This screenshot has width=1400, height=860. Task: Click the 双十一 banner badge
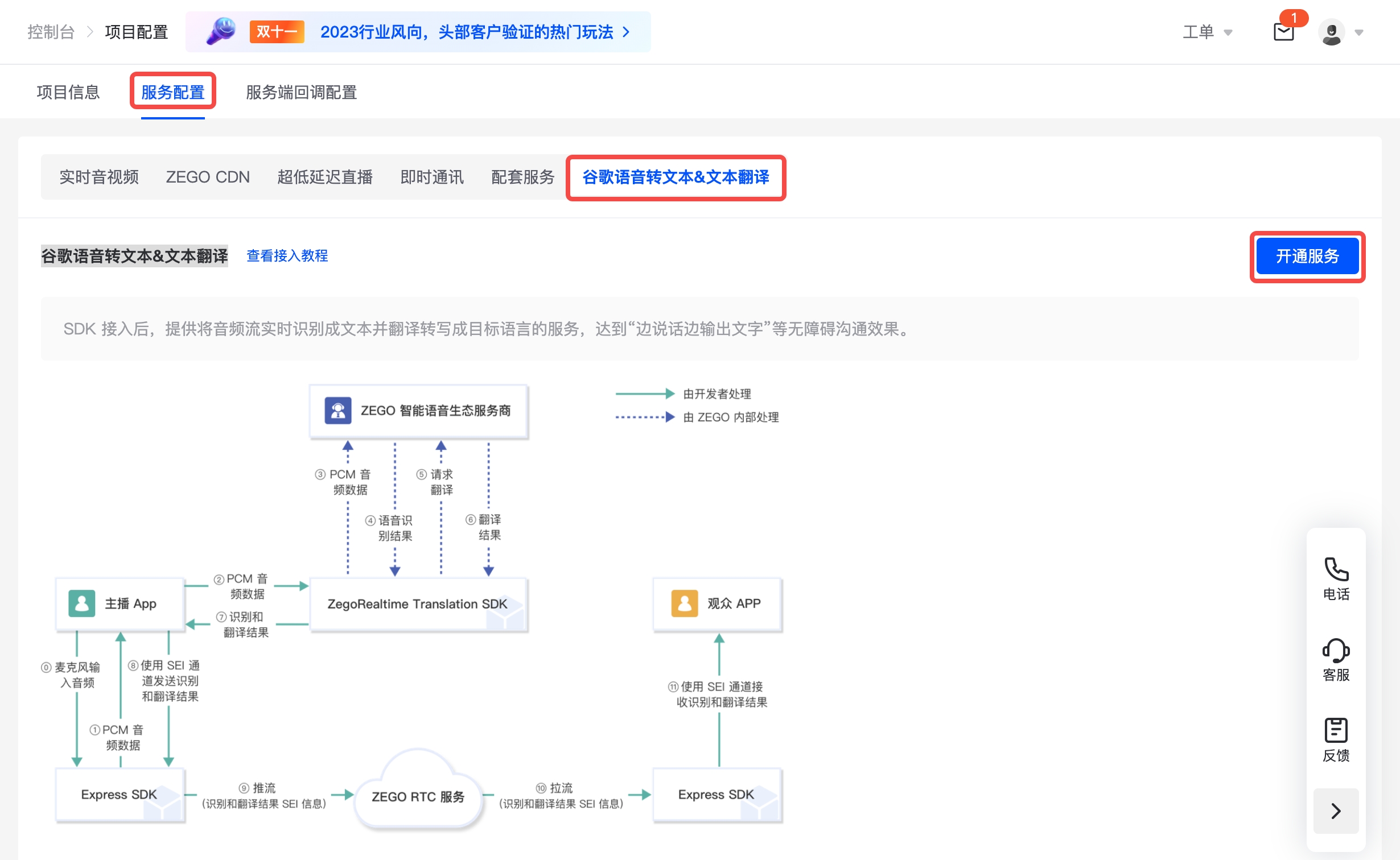coord(277,32)
